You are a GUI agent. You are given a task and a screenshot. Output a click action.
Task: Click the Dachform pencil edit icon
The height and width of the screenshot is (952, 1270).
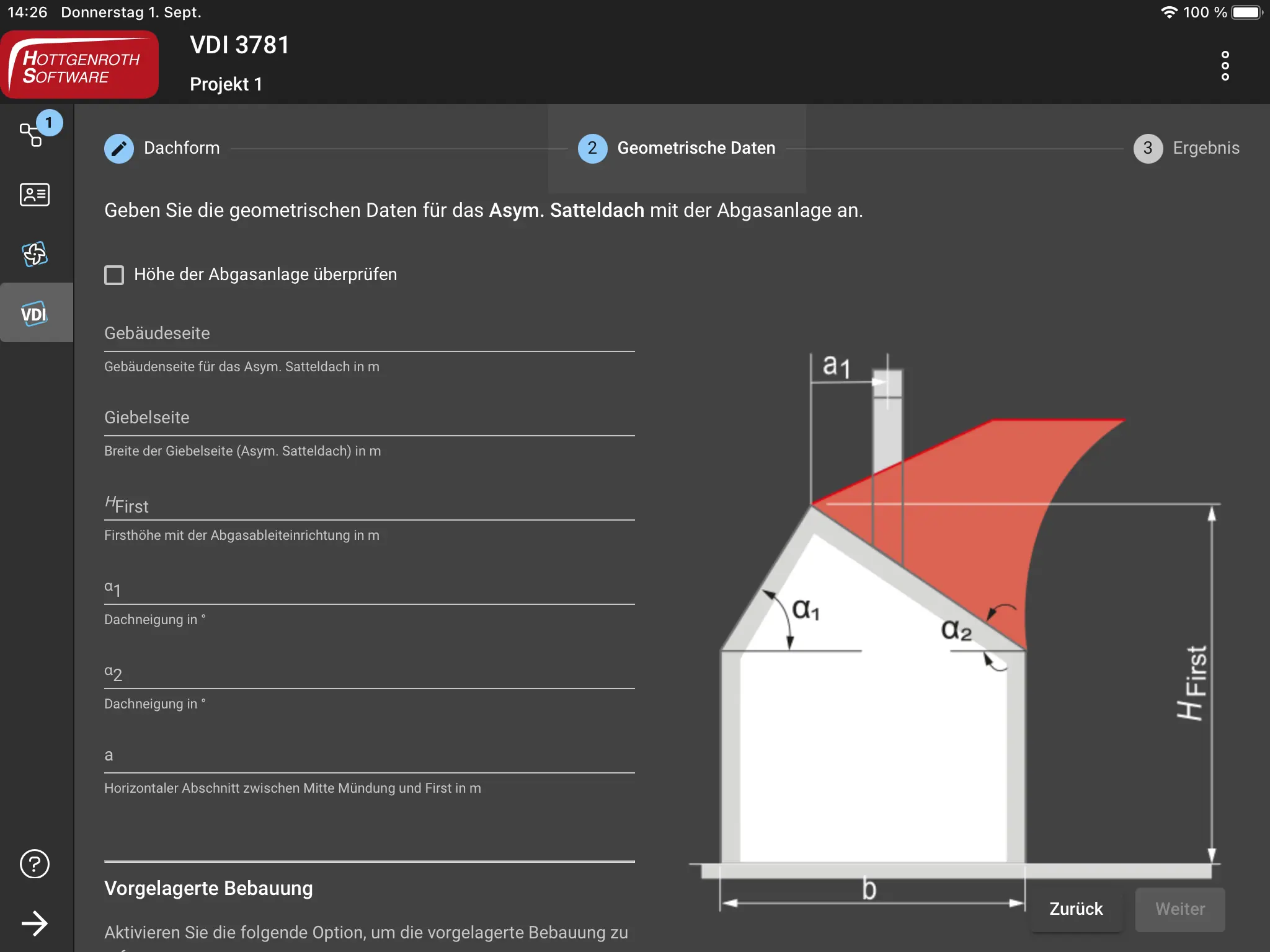pyautogui.click(x=119, y=149)
